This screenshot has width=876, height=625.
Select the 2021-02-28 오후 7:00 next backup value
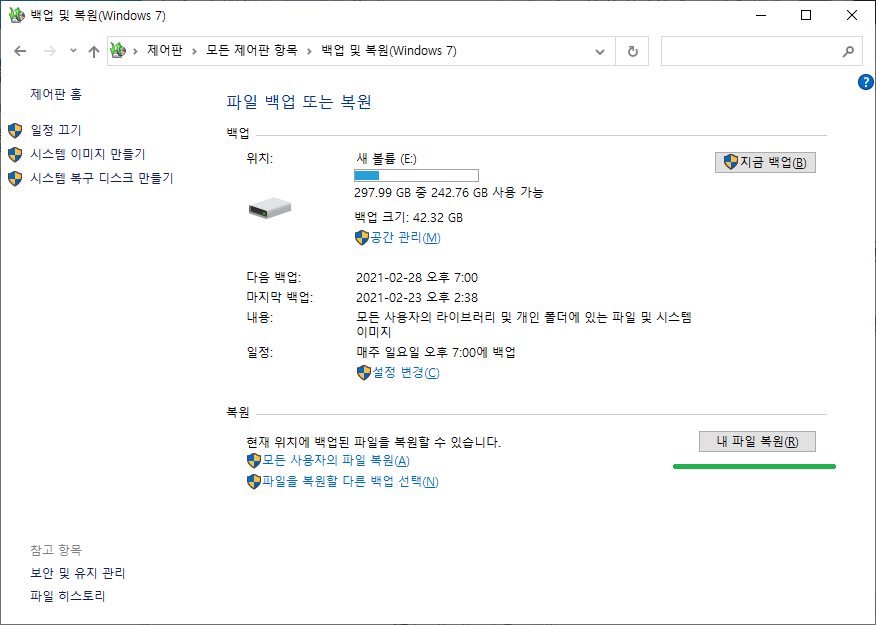417,278
